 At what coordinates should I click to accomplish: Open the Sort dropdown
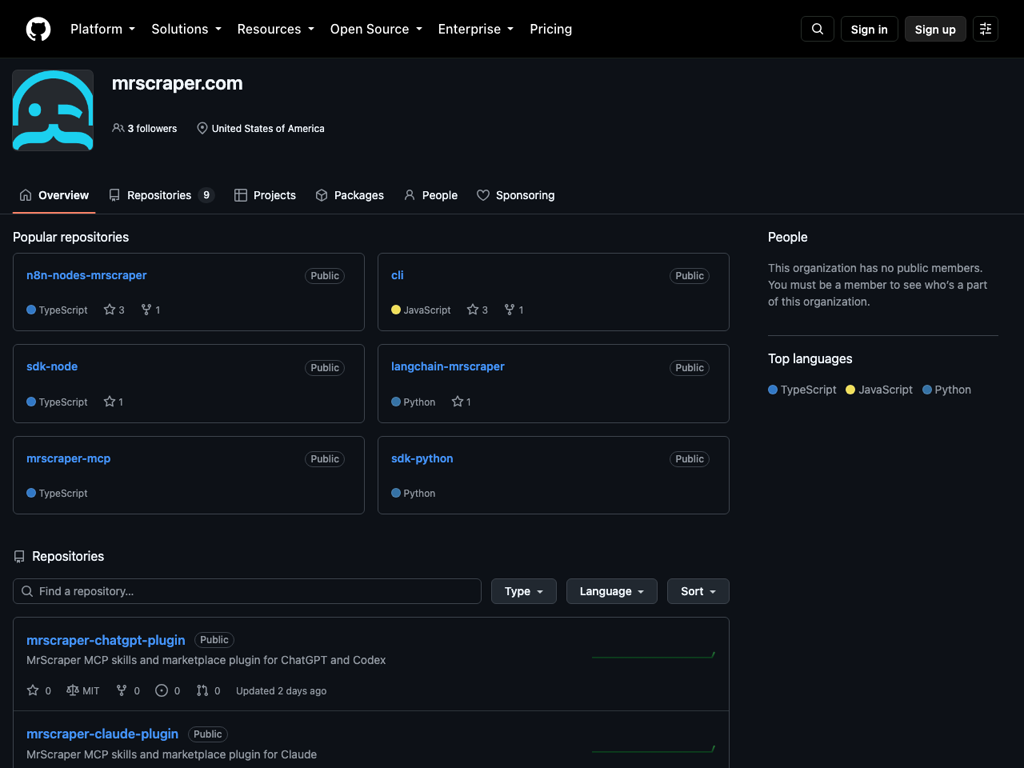click(x=698, y=591)
